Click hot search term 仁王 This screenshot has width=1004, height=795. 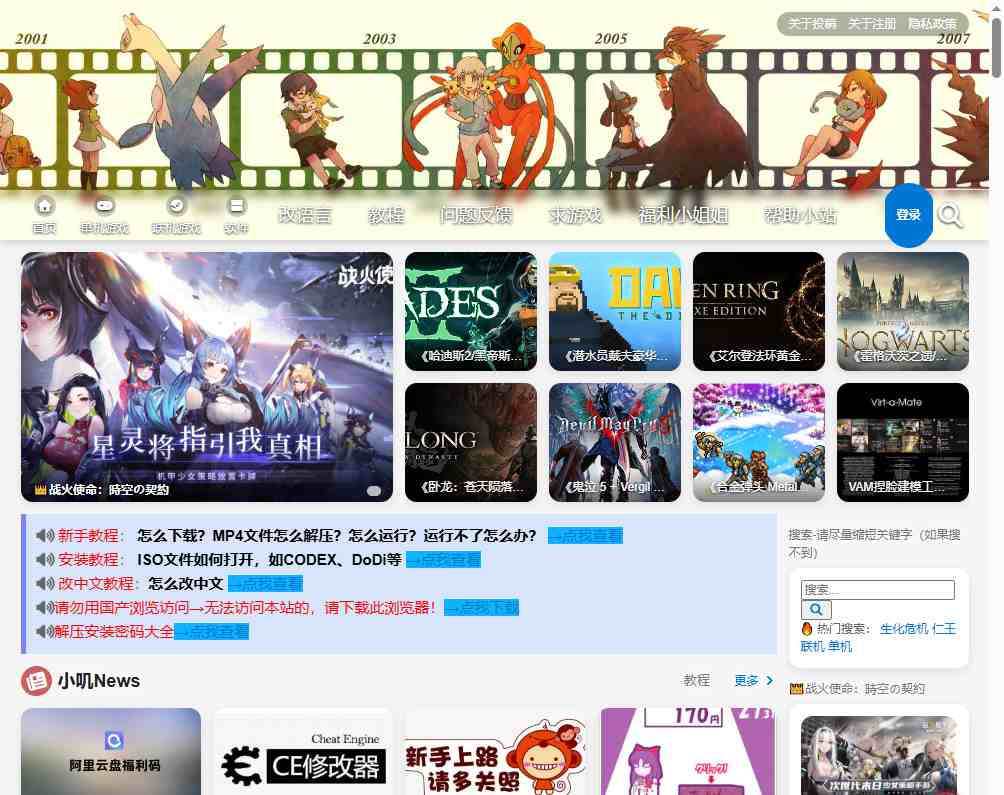944,629
